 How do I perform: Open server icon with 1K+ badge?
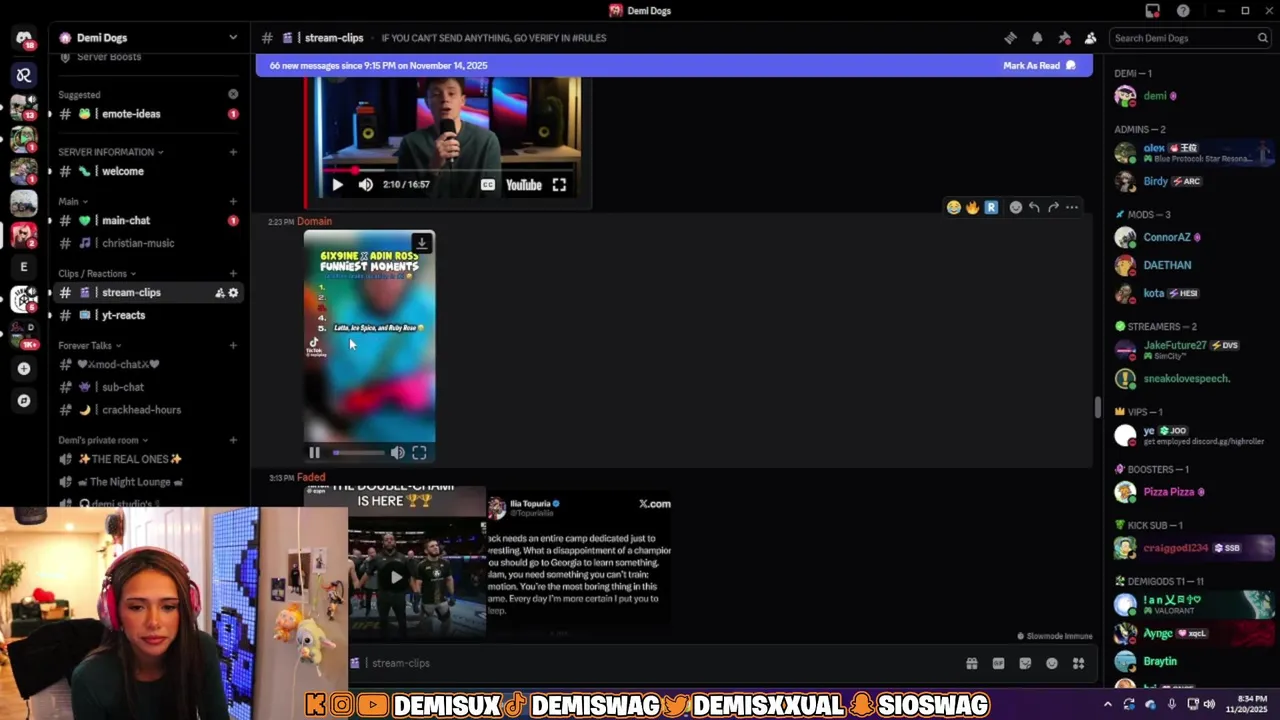pyautogui.click(x=24, y=334)
